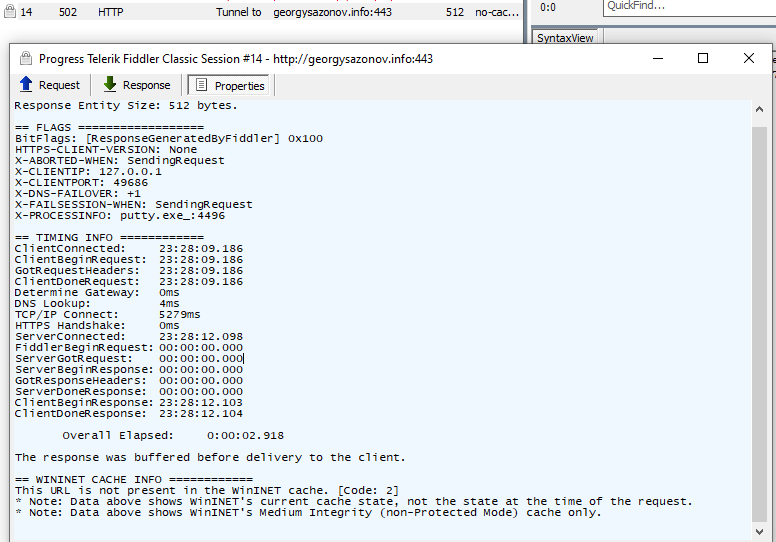Click 'The response was buffered' sentence
The height and width of the screenshot is (542, 776).
[210, 457]
